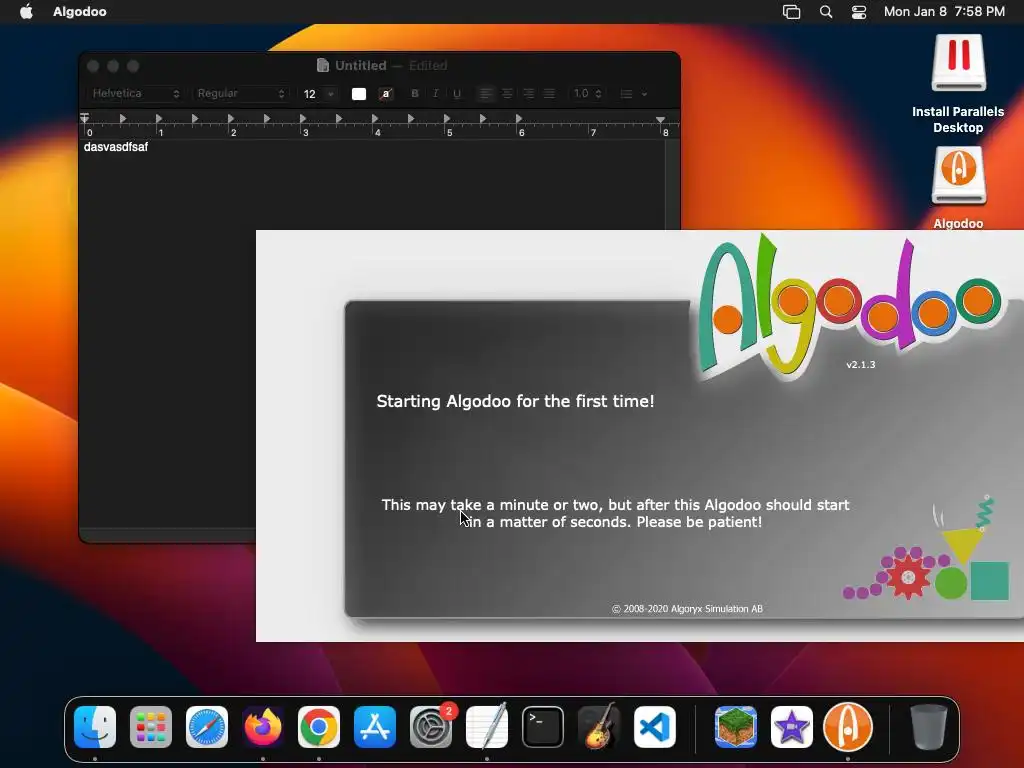This screenshot has height=768, width=1024.
Task: Show the date and time notifications
Action: click(944, 11)
